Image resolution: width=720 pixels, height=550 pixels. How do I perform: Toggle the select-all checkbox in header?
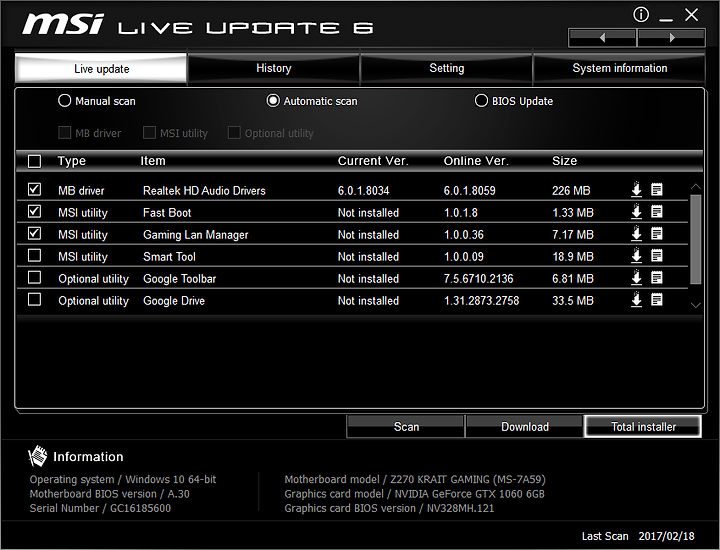click(x=34, y=161)
